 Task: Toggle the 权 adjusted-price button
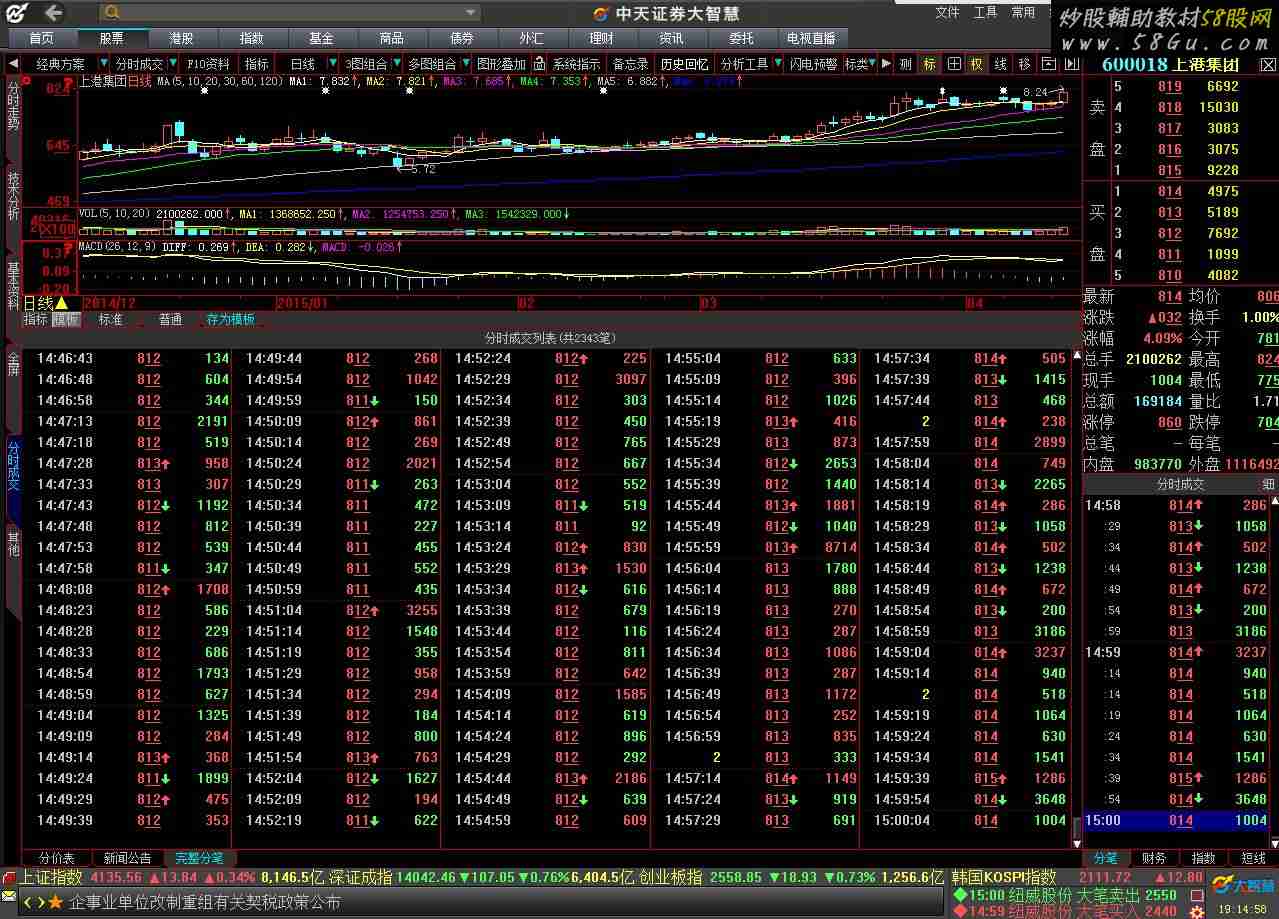coord(977,64)
